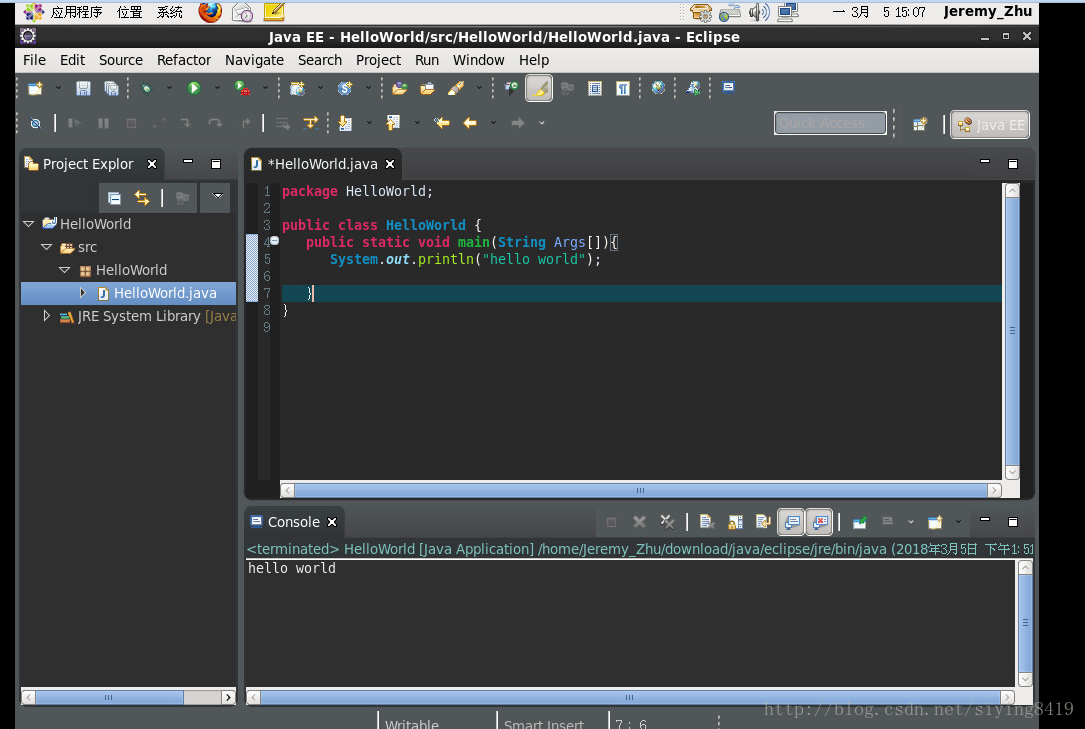The width and height of the screenshot is (1085, 729).
Task: Expand the JRE System Library node
Action: (47, 315)
